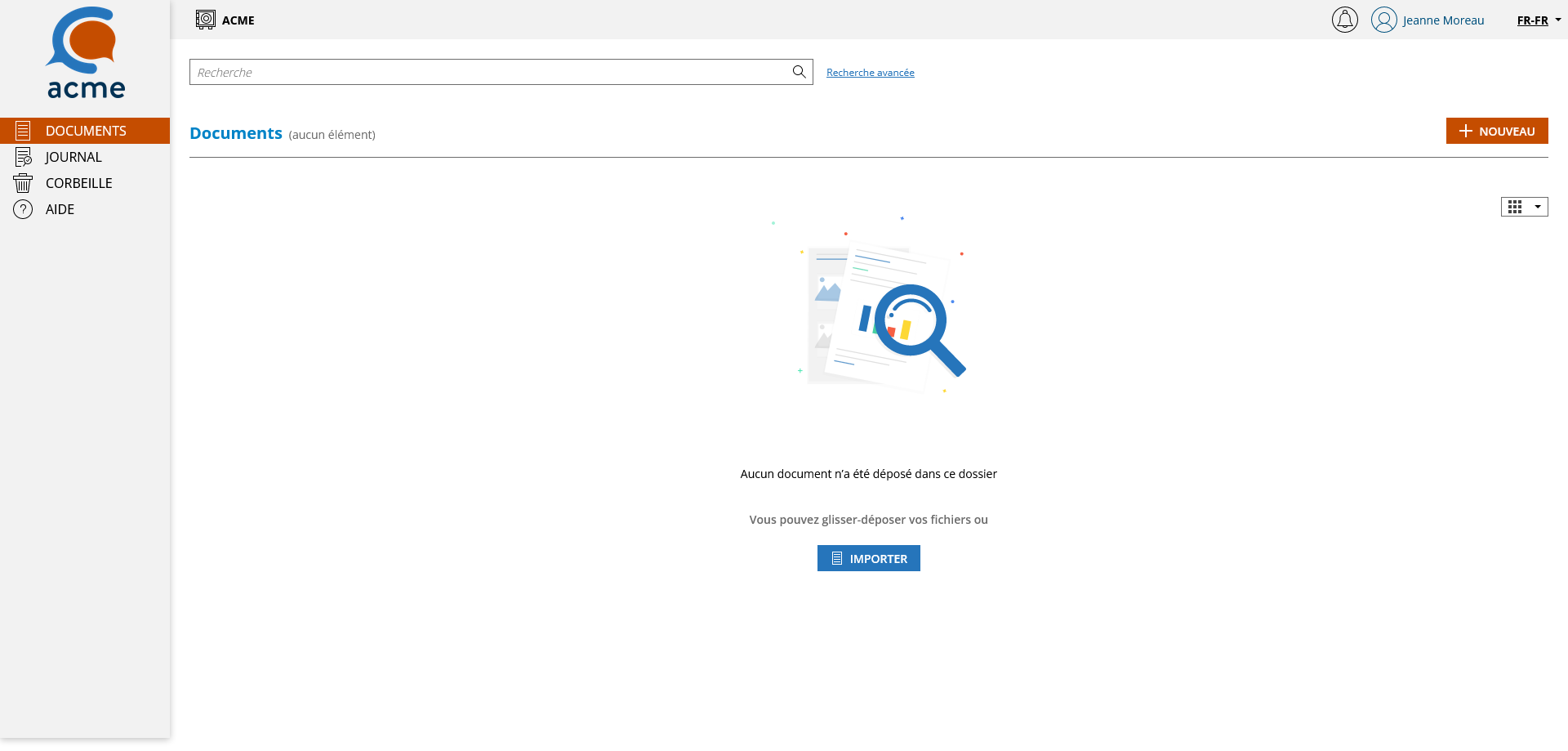Click '(aucun élément)' count text
Image resolution: width=1568 pixels, height=751 pixels.
[x=332, y=135]
